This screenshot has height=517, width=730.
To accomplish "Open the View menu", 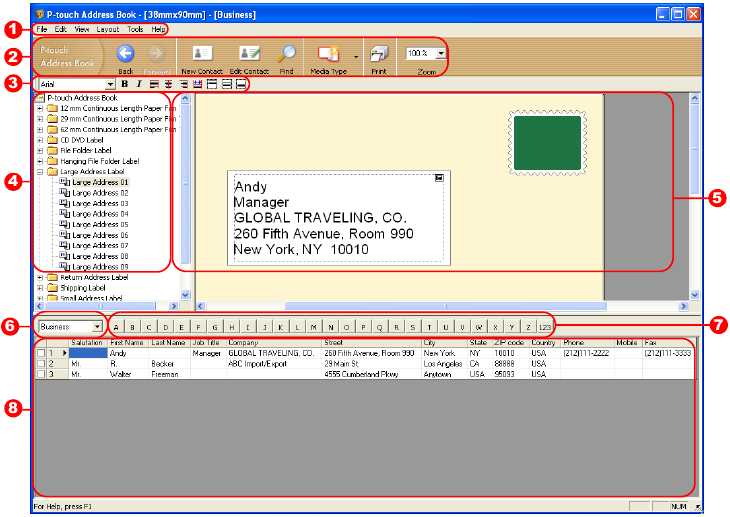I will coord(81,29).
